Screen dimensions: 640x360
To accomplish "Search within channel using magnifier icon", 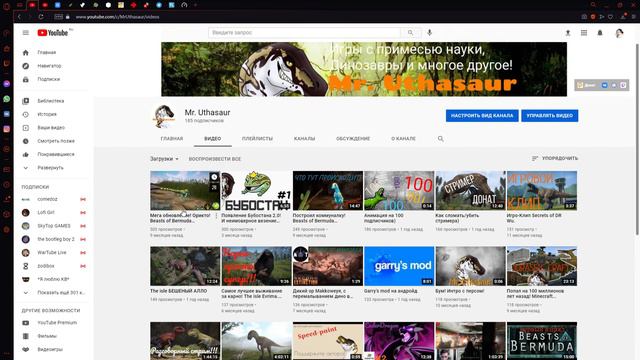I will tap(441, 139).
